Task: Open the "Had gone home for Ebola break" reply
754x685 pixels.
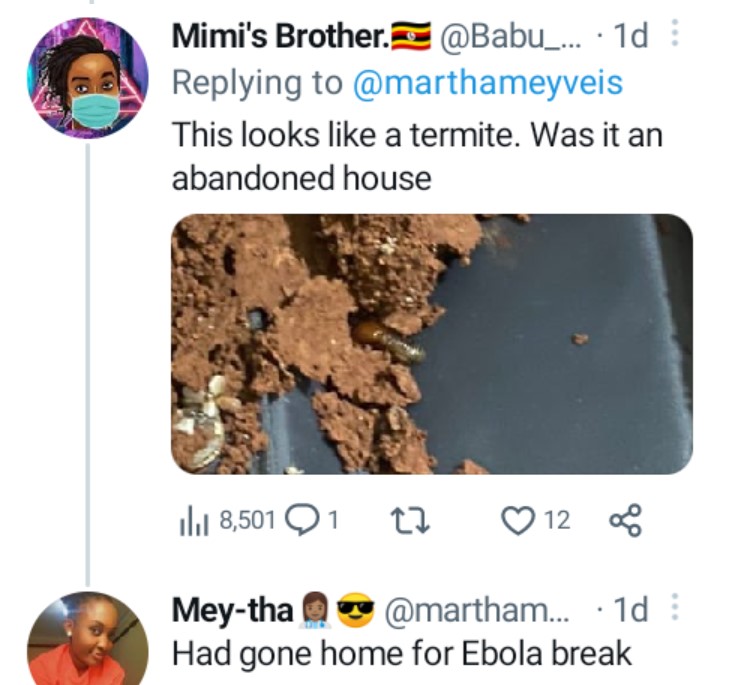Action: [x=401, y=654]
